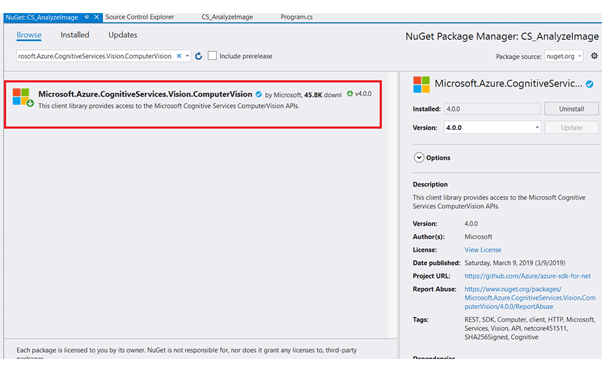
Task: Switch to the Updates tab
Action: pyautogui.click(x=122, y=35)
